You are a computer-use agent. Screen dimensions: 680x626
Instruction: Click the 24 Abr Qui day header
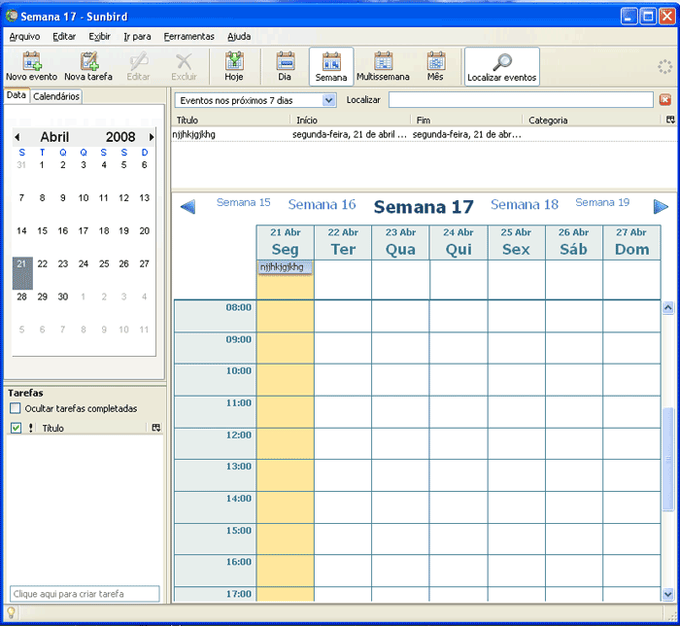[458, 243]
